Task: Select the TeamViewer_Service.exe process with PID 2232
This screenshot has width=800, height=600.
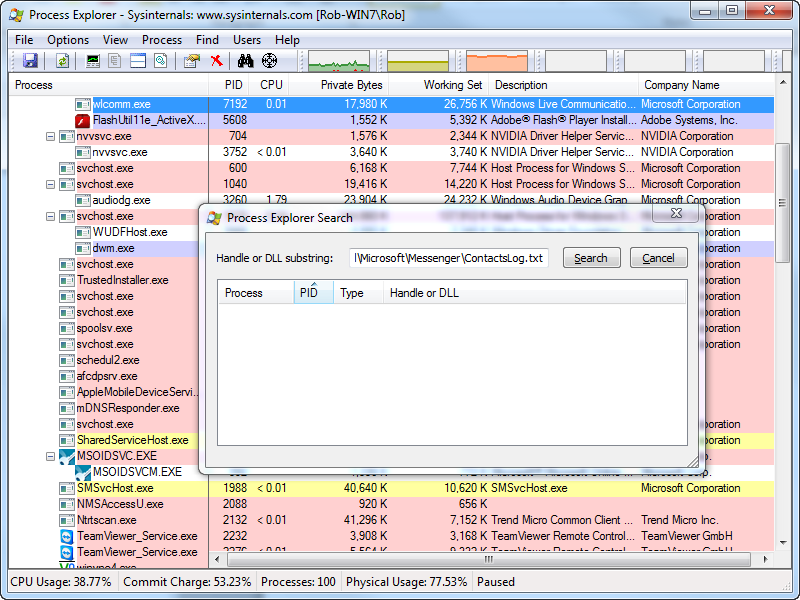Action: click(137, 536)
